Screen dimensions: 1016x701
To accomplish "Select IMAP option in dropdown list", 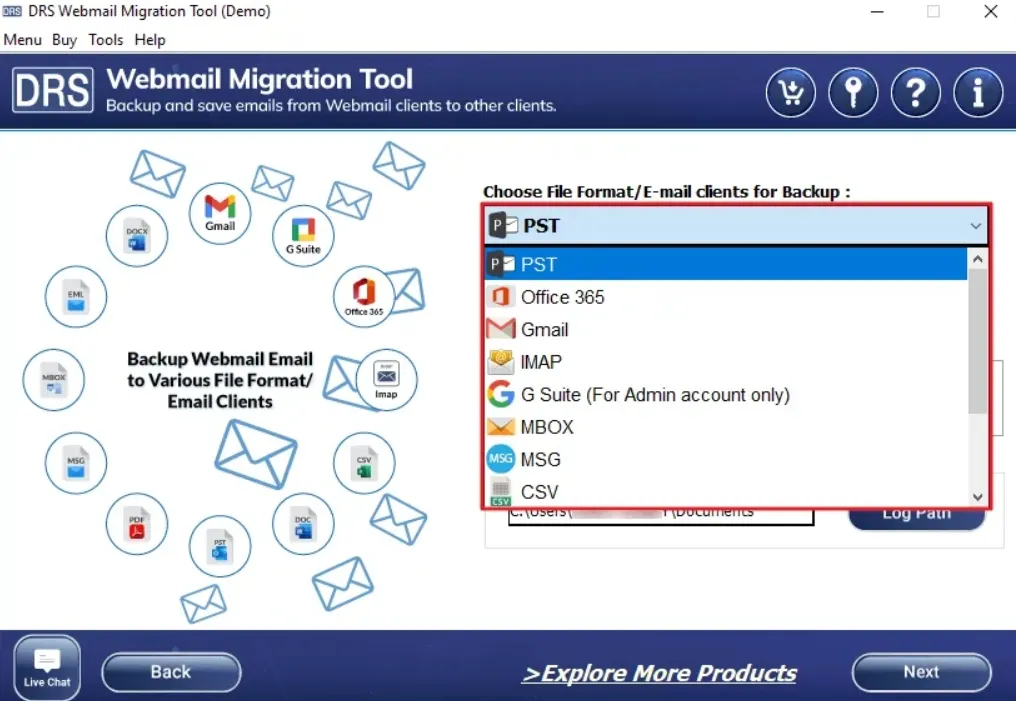I will click(541, 362).
